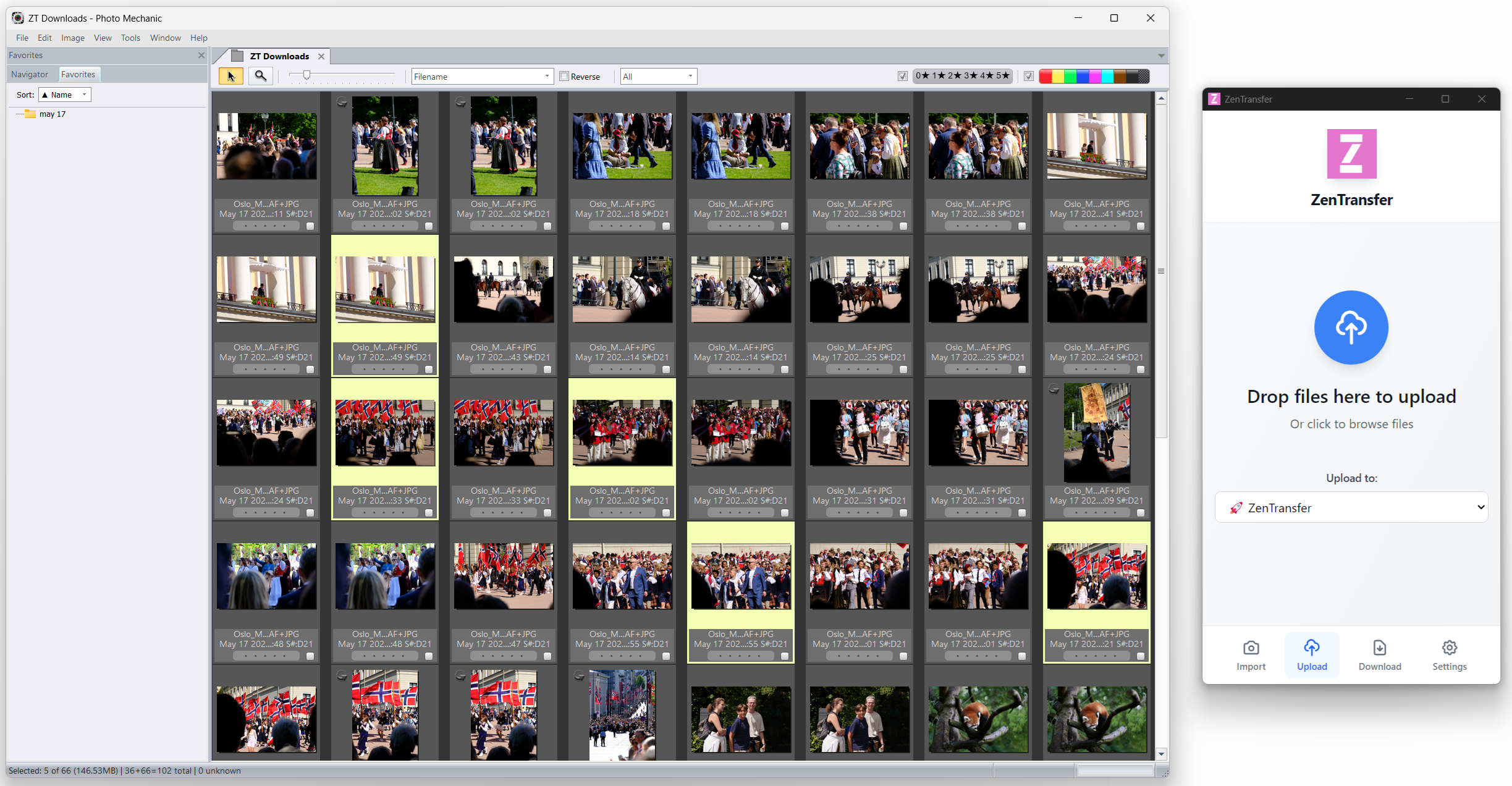This screenshot has width=1512, height=786.
Task: Open the Upload to ZenTransfer dropdown
Action: click(x=1351, y=507)
